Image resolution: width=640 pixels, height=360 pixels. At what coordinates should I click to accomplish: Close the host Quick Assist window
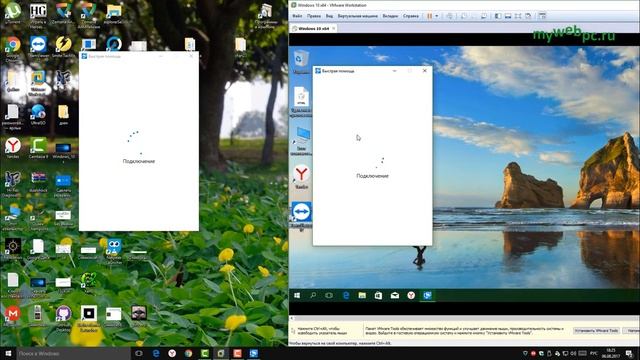(x=191, y=56)
